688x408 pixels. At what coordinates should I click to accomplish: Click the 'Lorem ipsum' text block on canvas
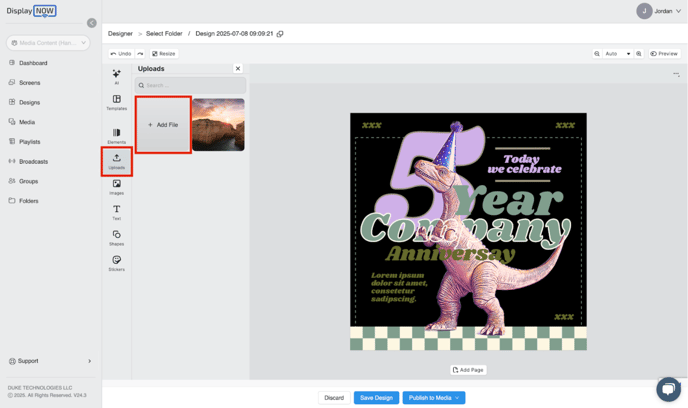point(399,287)
